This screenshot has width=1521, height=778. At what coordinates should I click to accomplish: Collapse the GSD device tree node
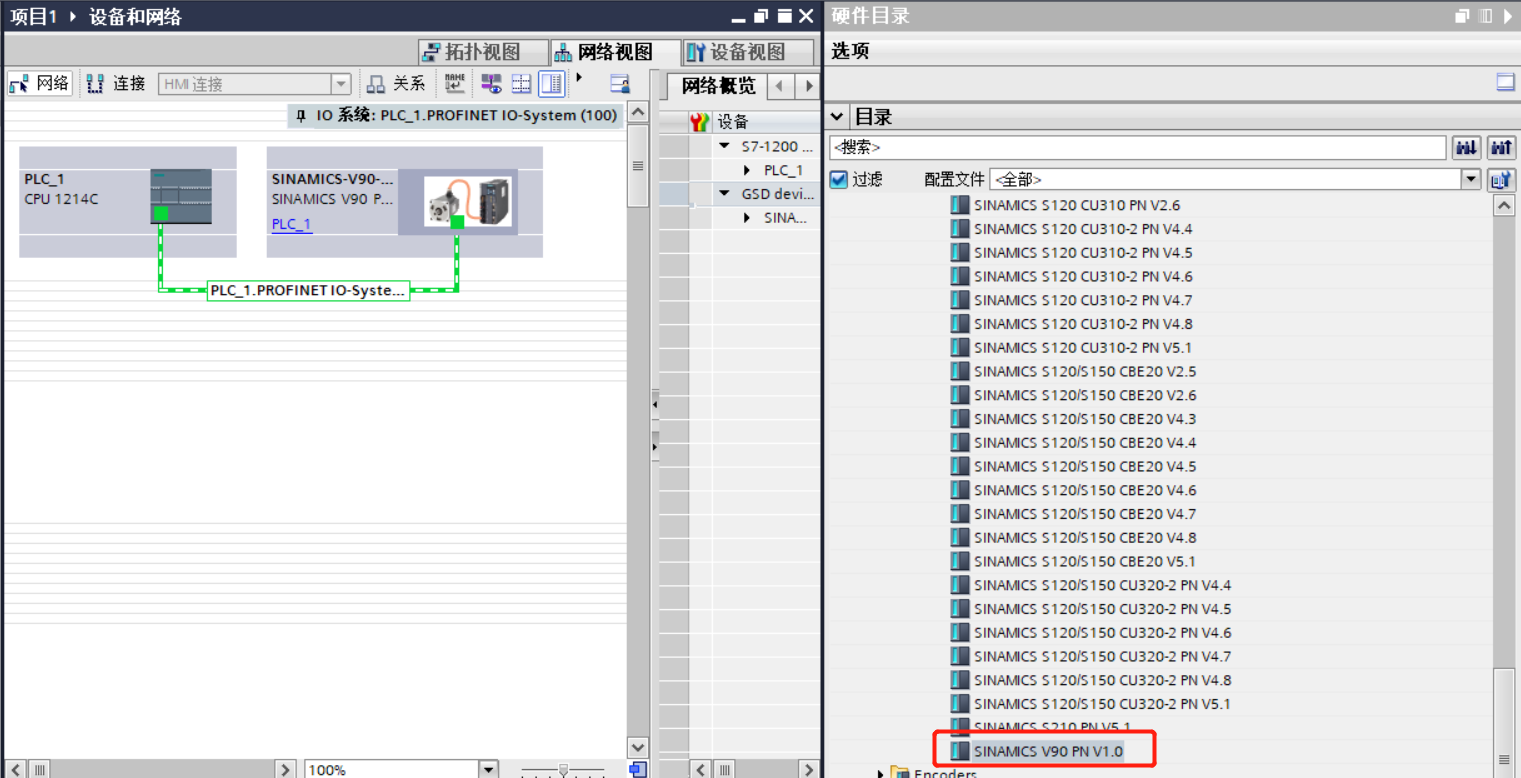[725, 194]
